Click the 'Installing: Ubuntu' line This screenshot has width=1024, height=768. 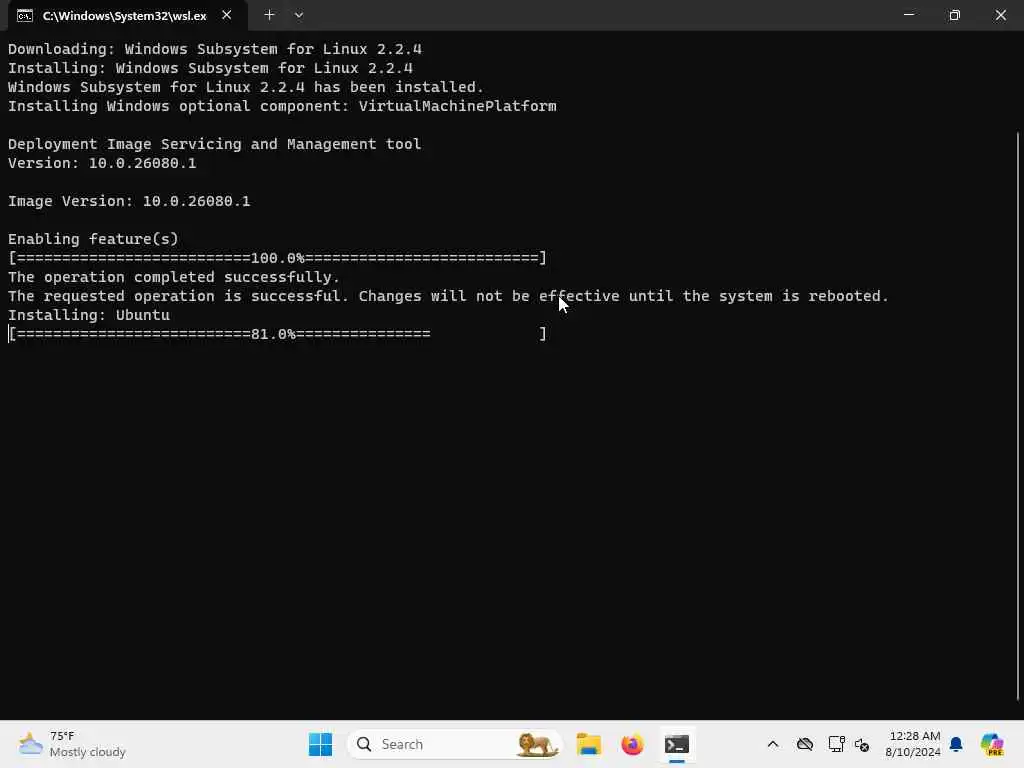tap(89, 315)
